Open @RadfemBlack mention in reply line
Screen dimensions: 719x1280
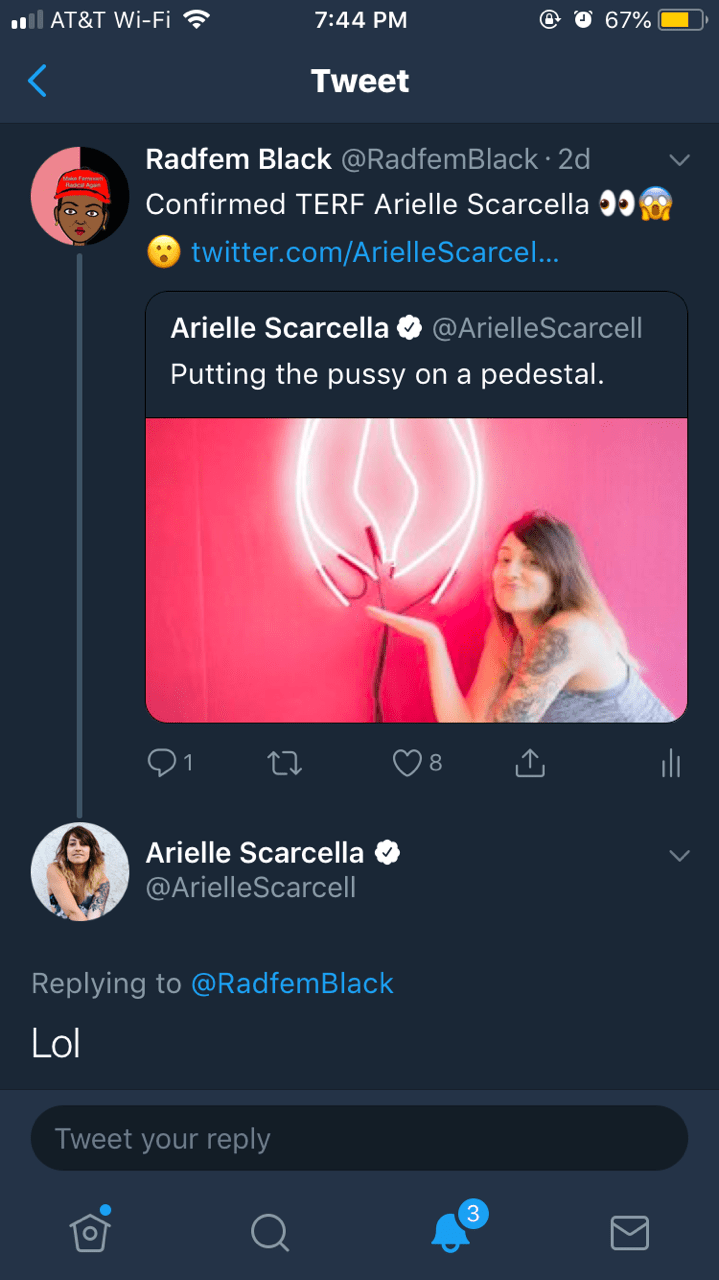292,983
